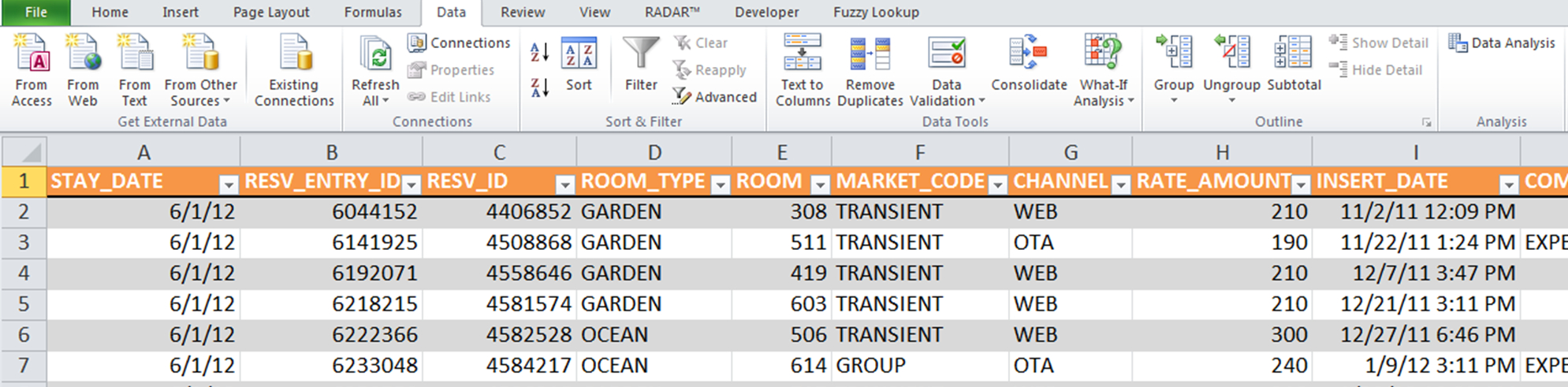Viewport: 1568px width, 387px height.
Task: Open Connections dialog
Action: pyautogui.click(x=459, y=43)
